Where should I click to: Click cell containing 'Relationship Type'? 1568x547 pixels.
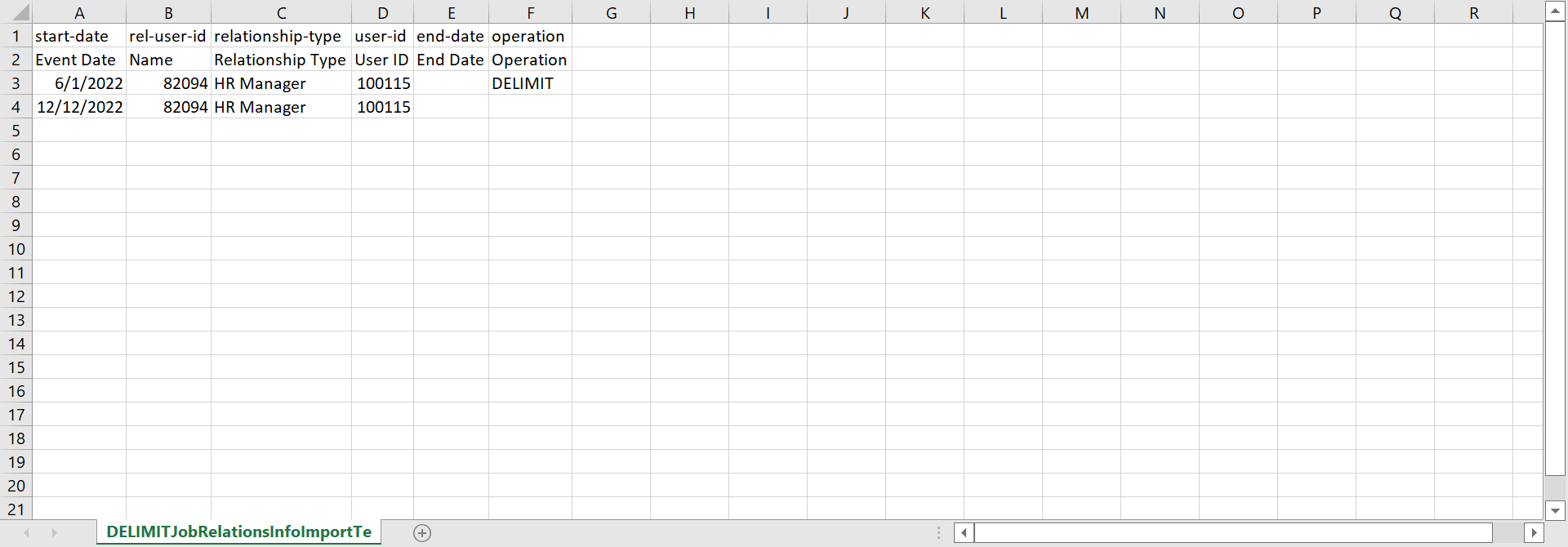tap(281, 60)
